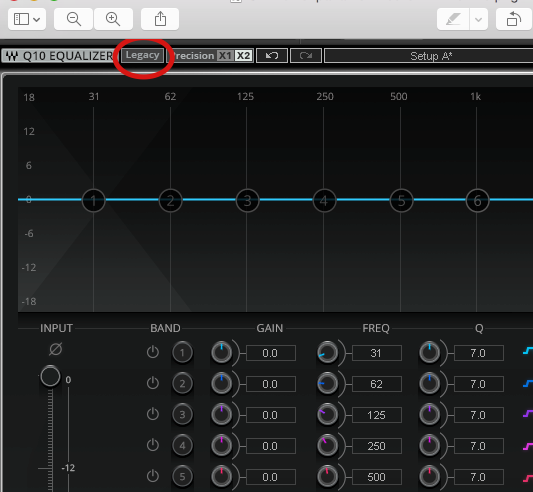Click band 4 frequency knob

tap(327, 445)
